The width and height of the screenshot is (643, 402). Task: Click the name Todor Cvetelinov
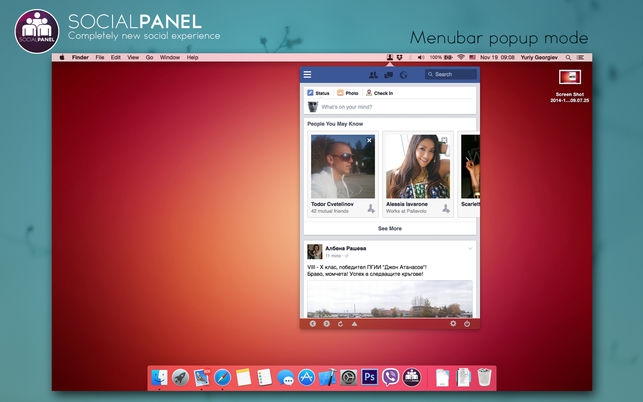pyautogui.click(x=332, y=204)
